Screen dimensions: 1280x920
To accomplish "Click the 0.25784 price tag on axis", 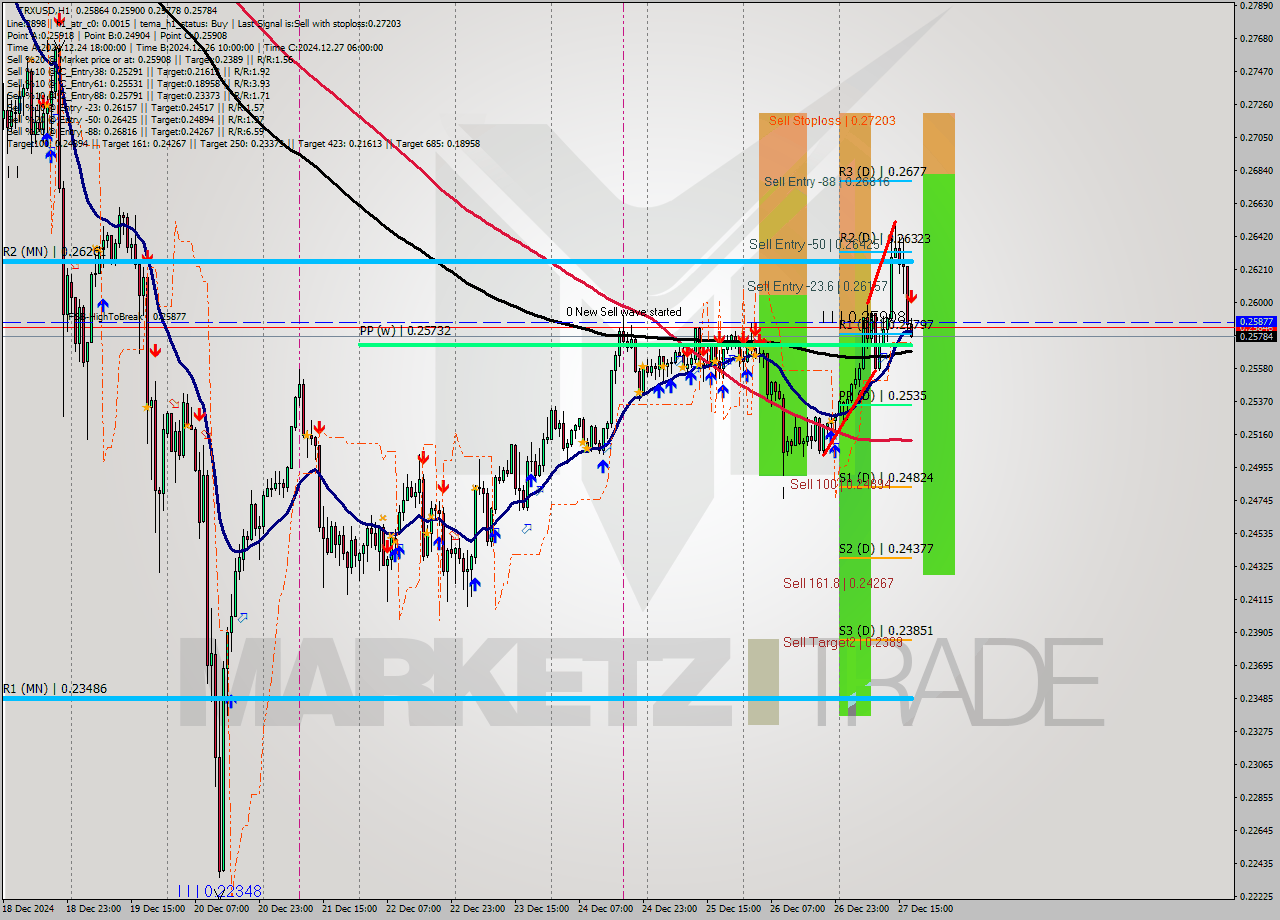I will 1257,336.
